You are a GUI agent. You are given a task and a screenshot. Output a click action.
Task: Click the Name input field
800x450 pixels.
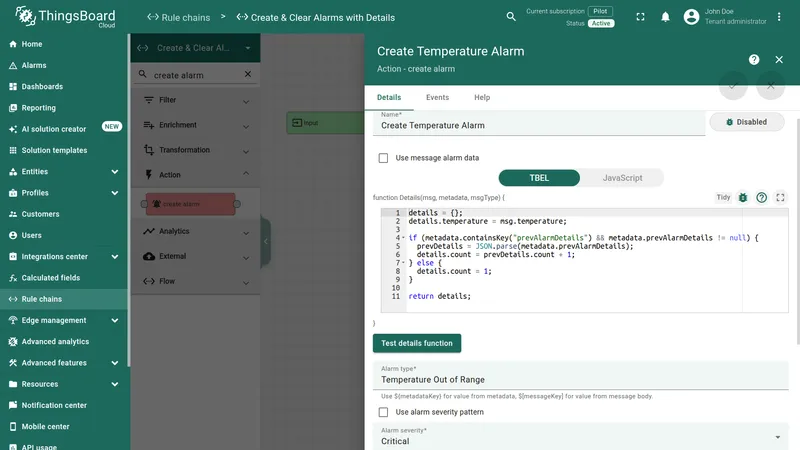(539, 123)
